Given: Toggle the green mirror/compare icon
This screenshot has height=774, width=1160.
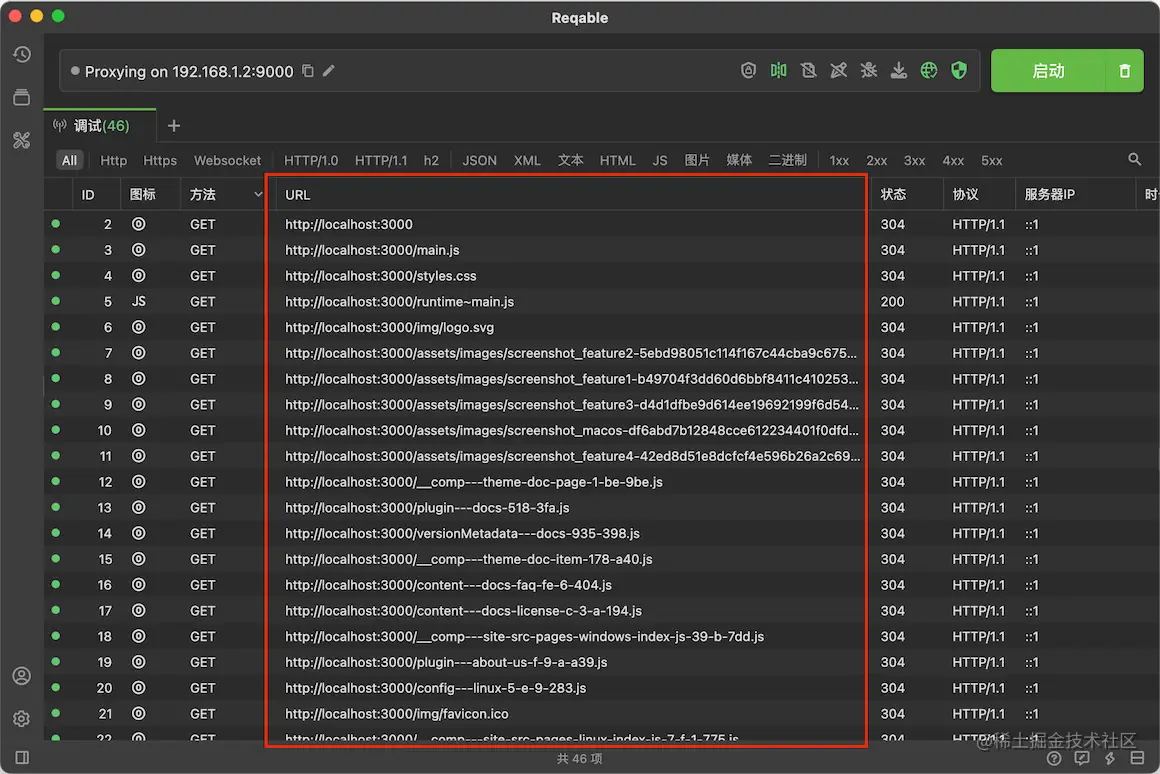Looking at the screenshot, I should tap(778, 70).
